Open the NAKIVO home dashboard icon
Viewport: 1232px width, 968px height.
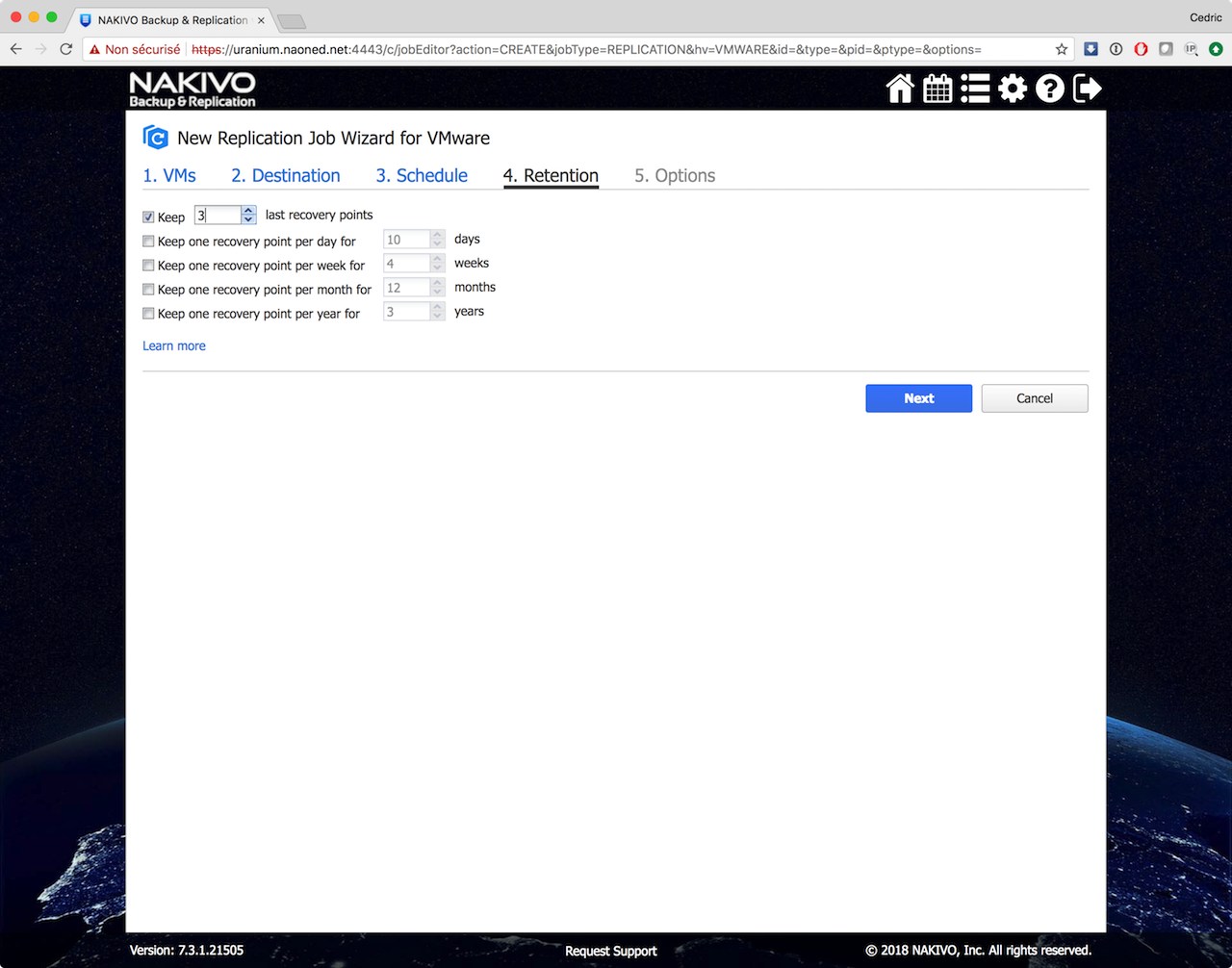click(x=900, y=89)
